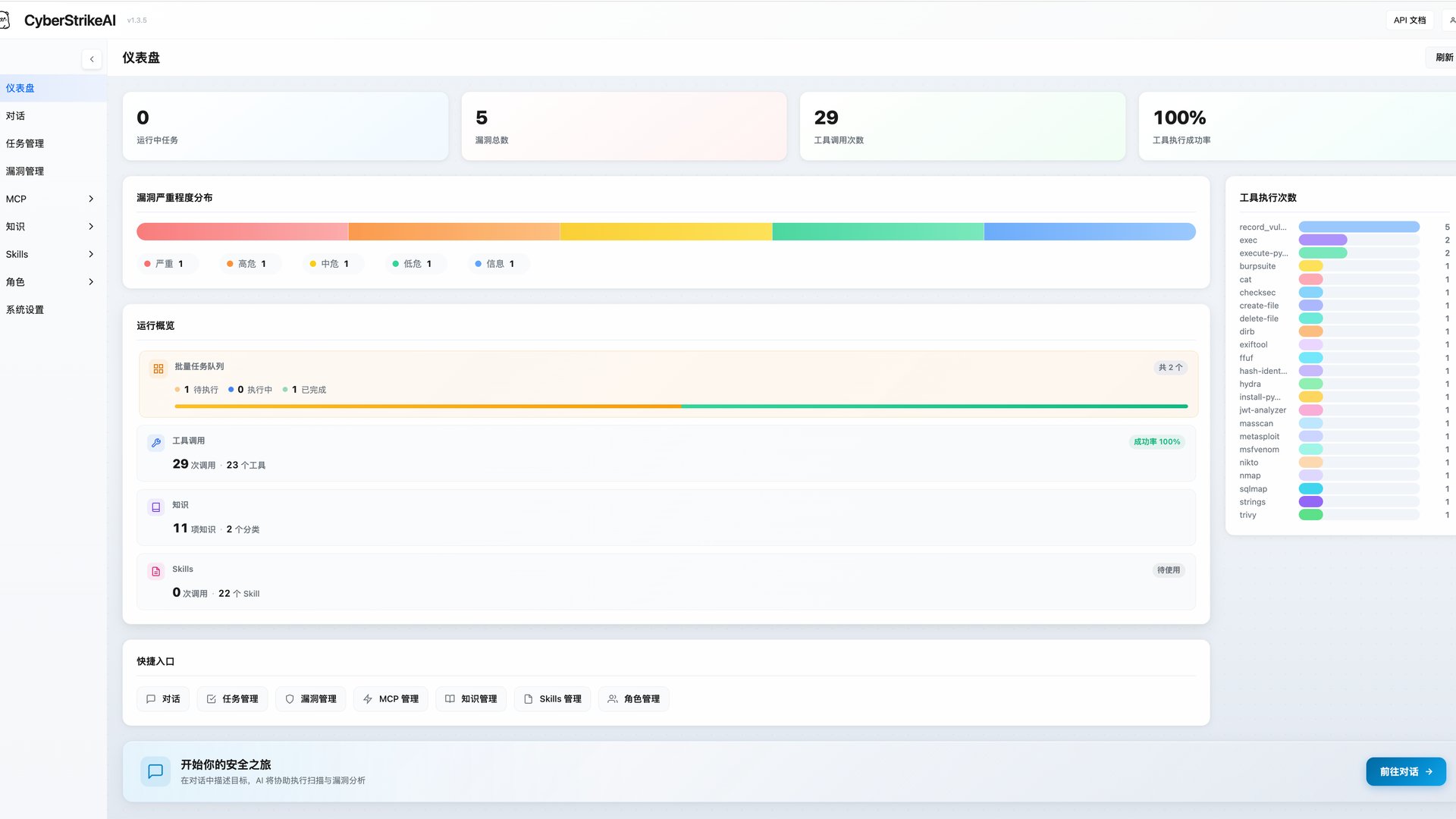Collapse the sidebar with the chevron button
Viewport: 1456px width, 819px height.
[92, 59]
